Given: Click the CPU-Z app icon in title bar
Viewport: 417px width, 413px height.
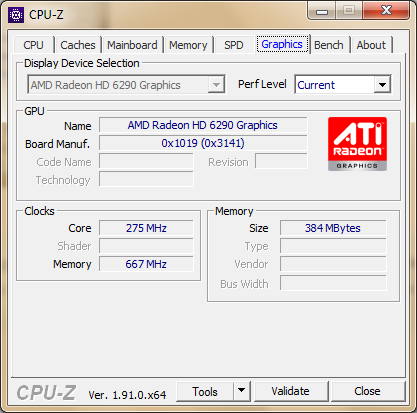Looking at the screenshot, I should point(16,15).
